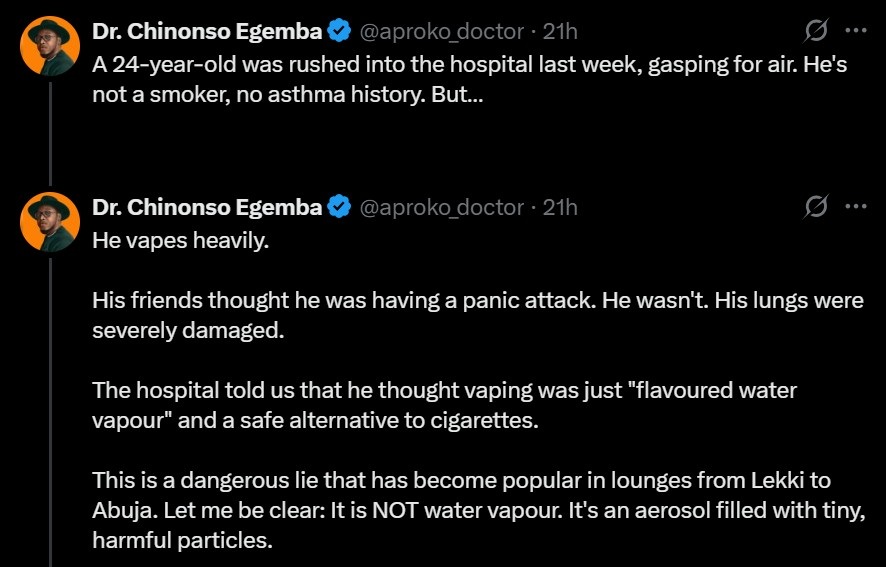Viewport: 886px width, 567px height.
Task: Expand the More menu on the "He vapes heavily" tweet
Action: [855, 207]
